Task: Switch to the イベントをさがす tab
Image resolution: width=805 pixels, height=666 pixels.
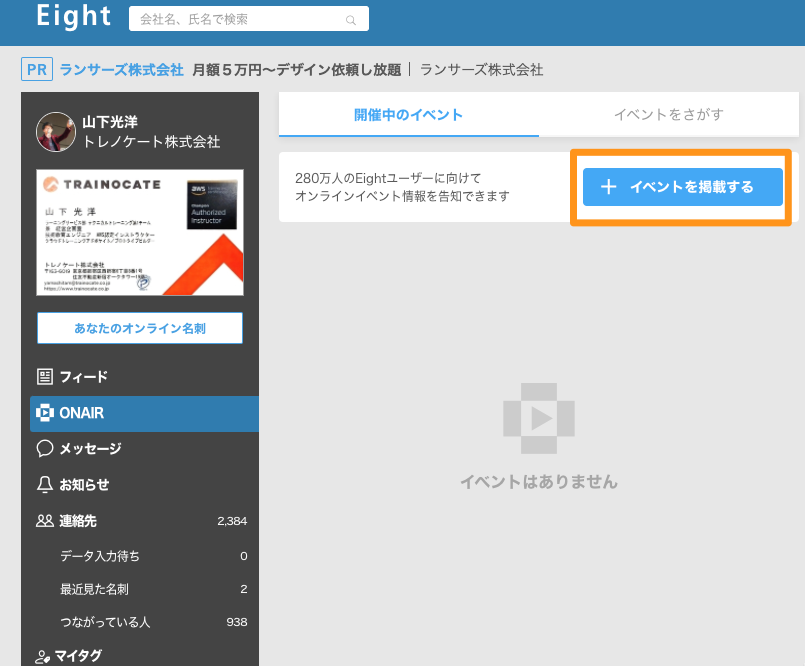Action: pyautogui.click(x=669, y=115)
